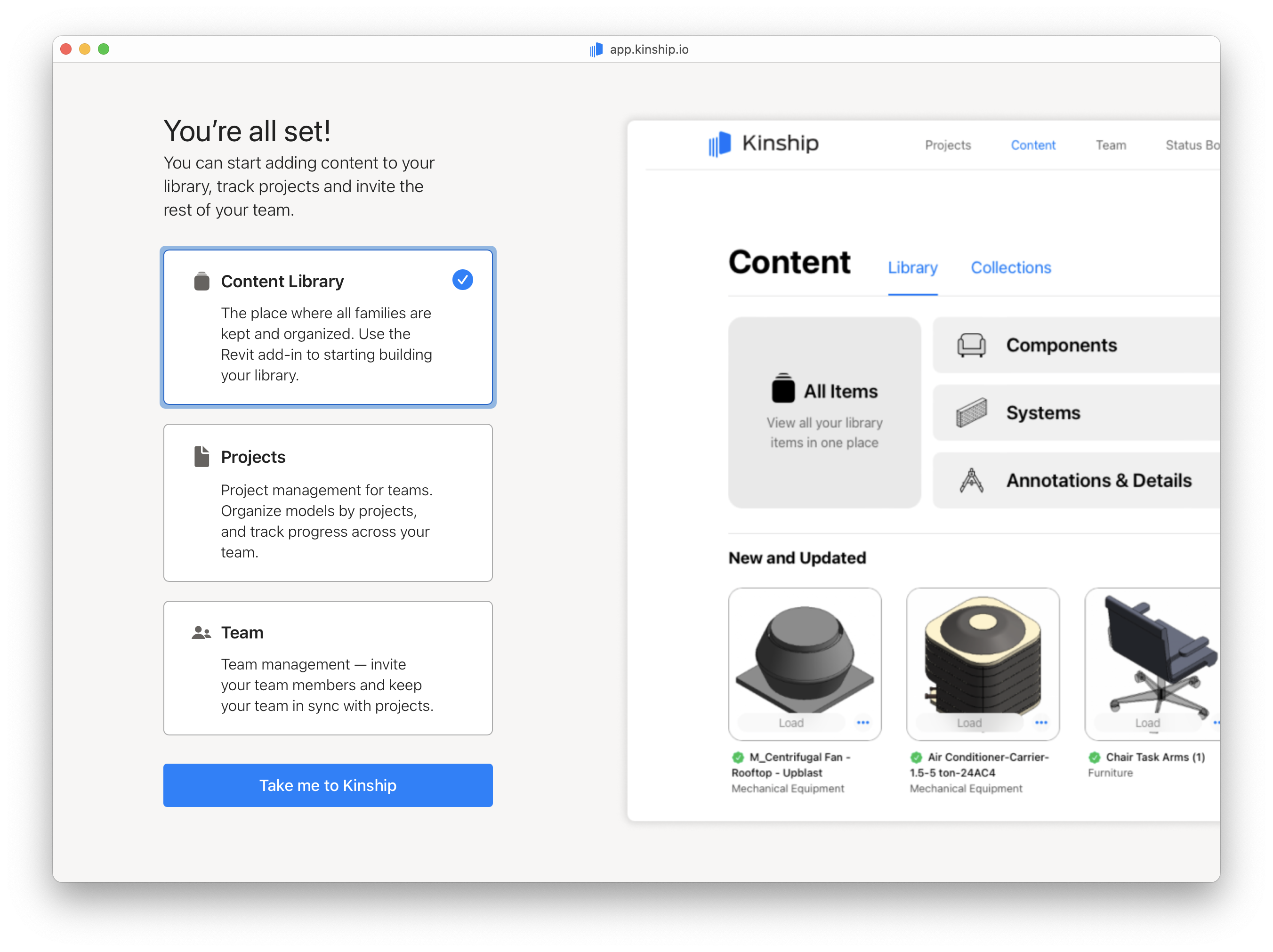
Task: Click Load on the Centrifugal Fan card
Action: click(x=791, y=722)
